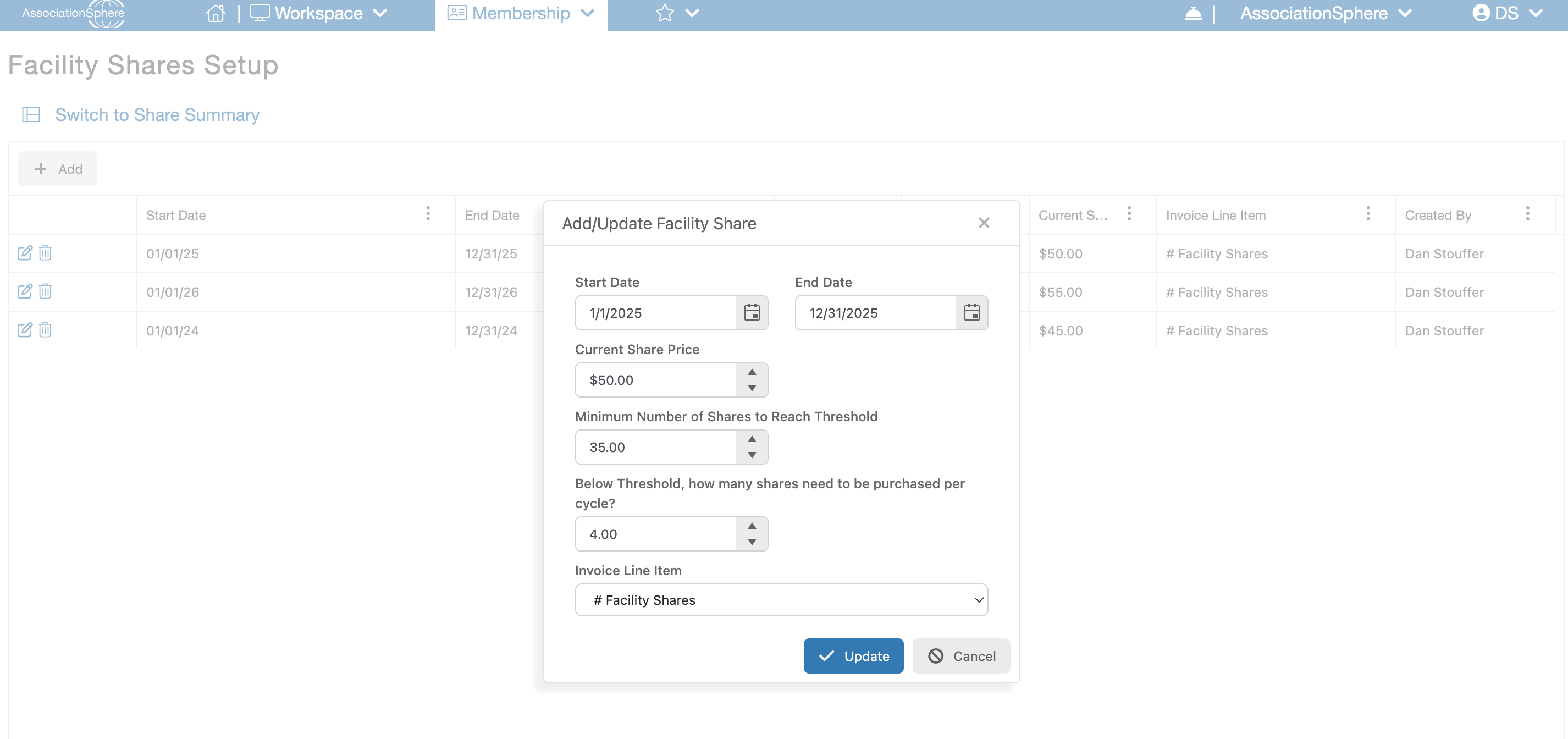The width and height of the screenshot is (1568, 739).
Task: Open Invoice Line Item column options menu
Action: click(x=1368, y=214)
